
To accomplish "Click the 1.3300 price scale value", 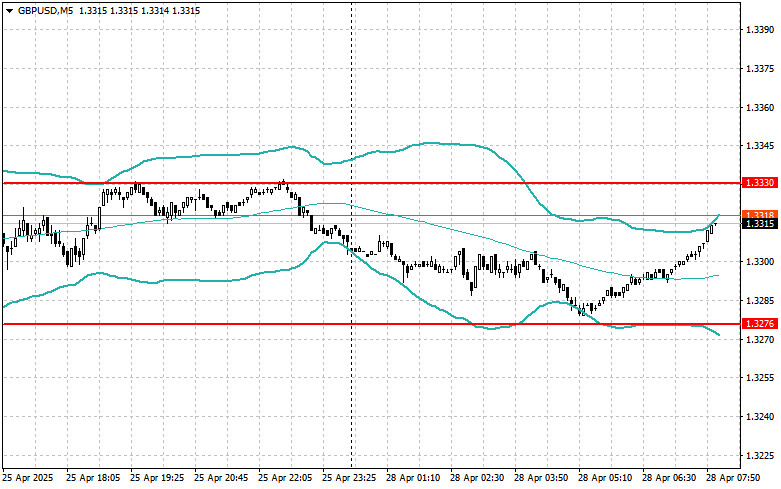I will coord(760,262).
